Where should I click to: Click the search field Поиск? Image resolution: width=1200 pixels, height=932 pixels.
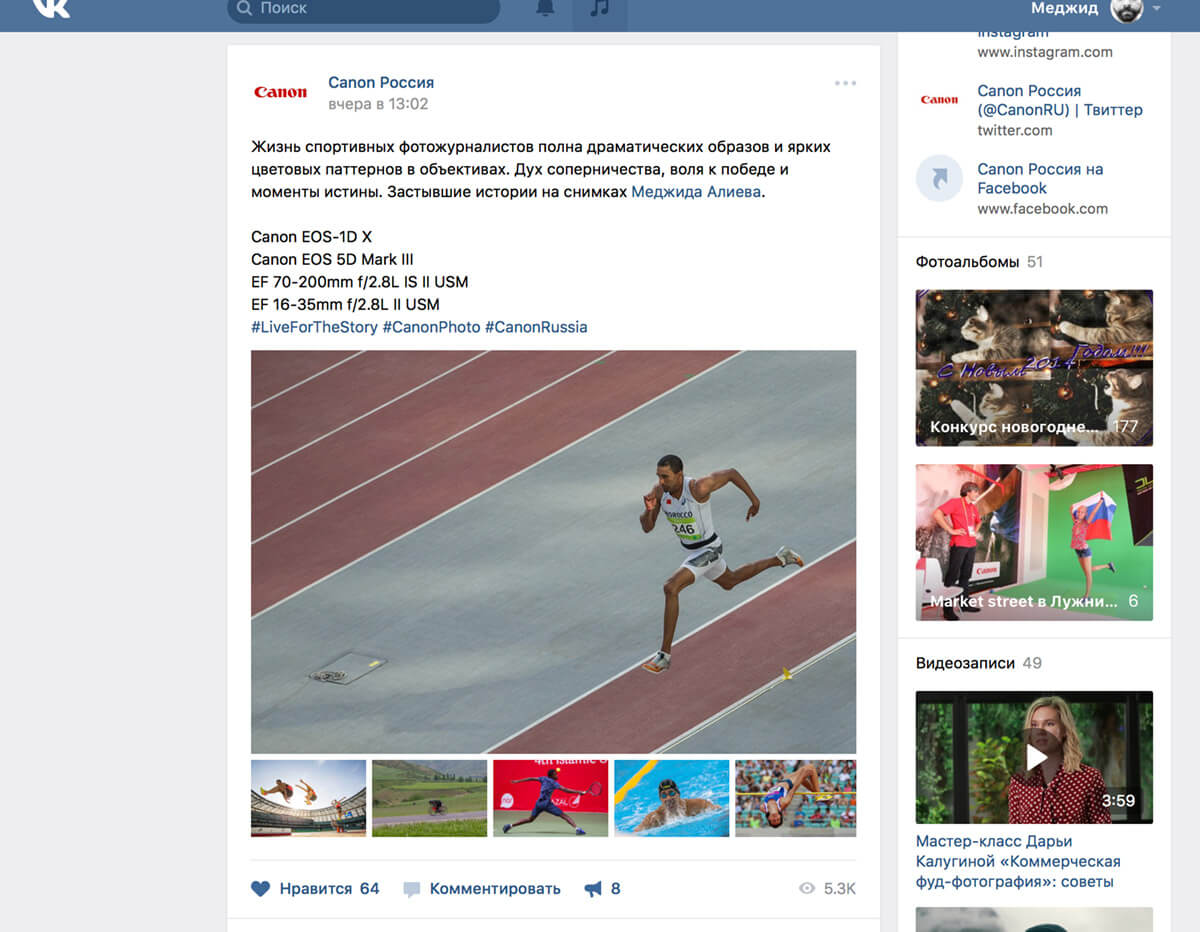[x=364, y=9]
